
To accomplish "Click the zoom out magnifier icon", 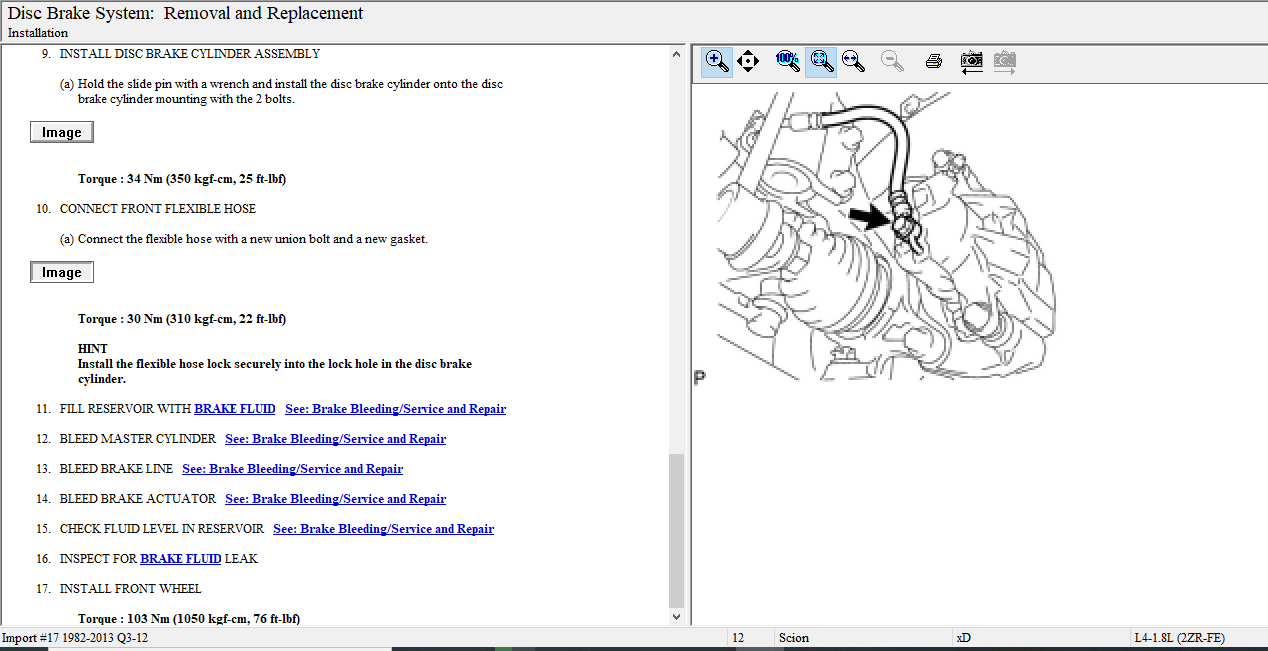I will pyautogui.click(x=892, y=61).
